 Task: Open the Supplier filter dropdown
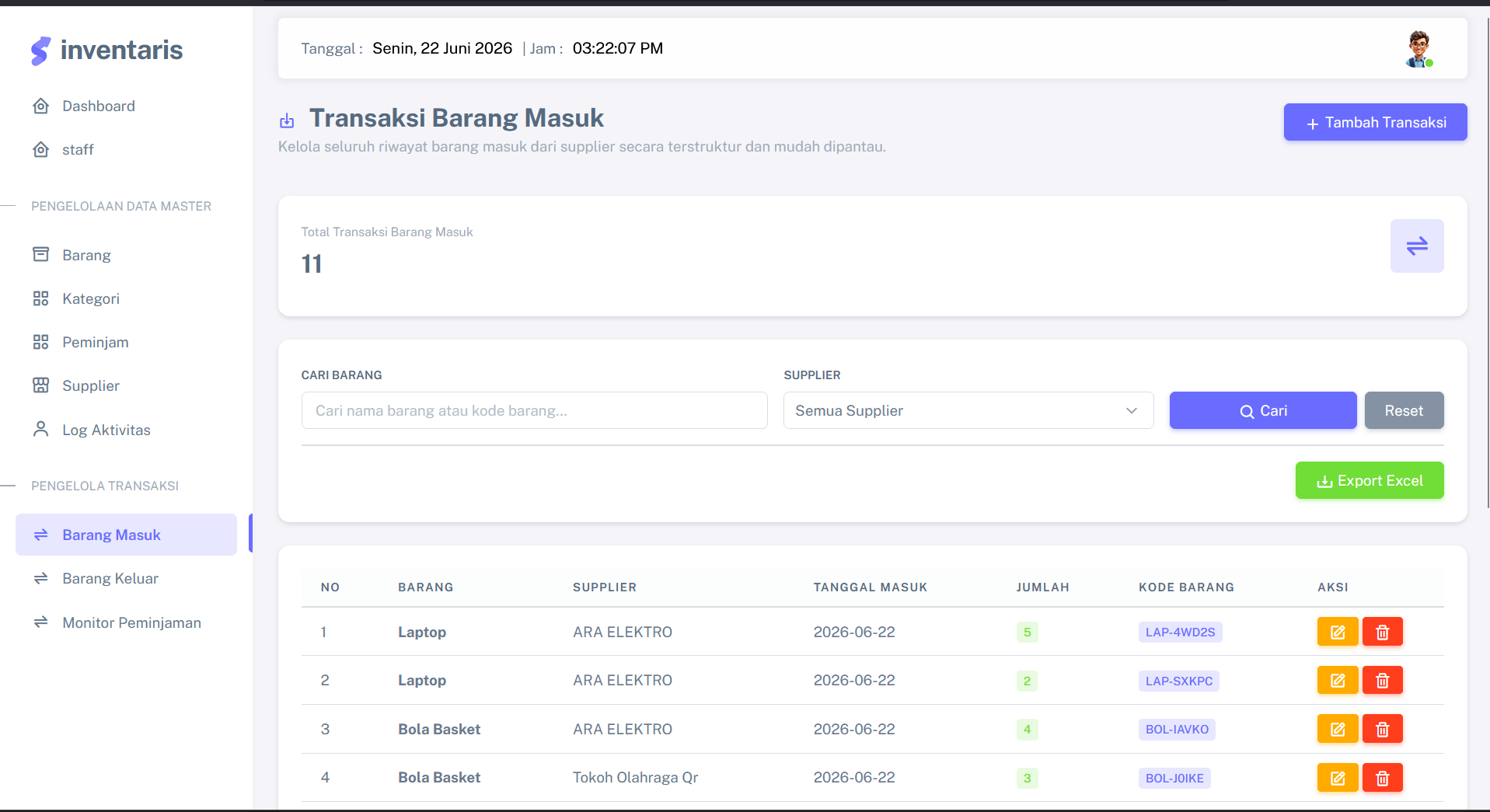(968, 410)
